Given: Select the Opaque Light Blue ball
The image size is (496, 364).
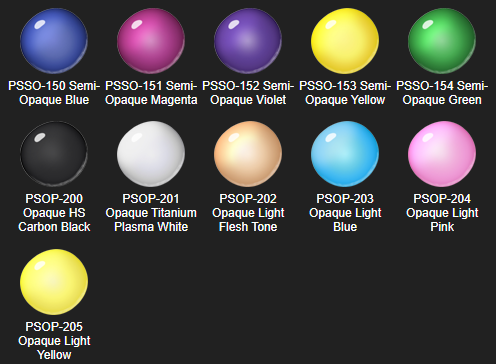Looking at the screenshot, I should [x=345, y=154].
